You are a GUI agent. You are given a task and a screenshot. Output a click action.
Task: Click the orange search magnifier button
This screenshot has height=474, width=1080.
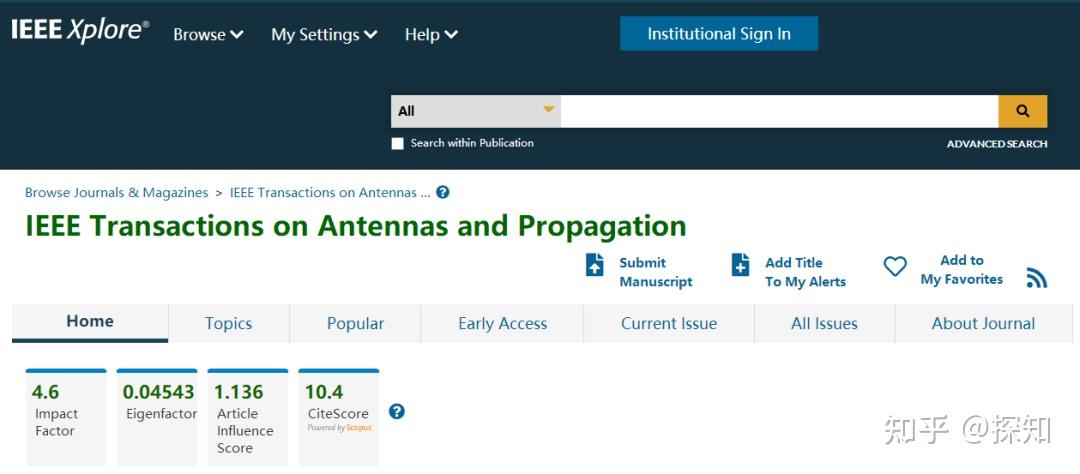(x=1022, y=111)
